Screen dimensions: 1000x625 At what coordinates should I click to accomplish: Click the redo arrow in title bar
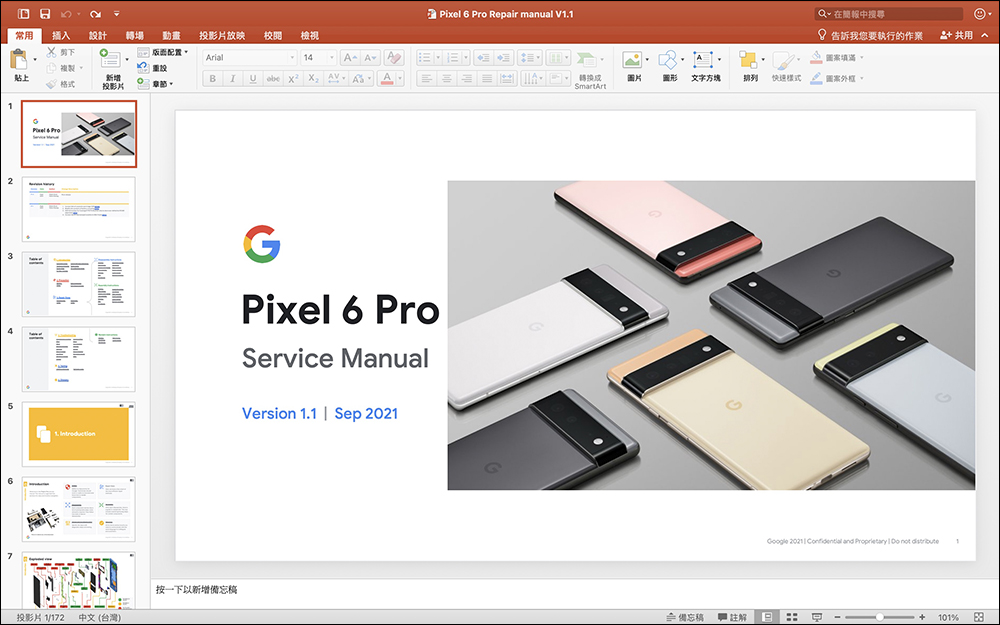[x=95, y=13]
